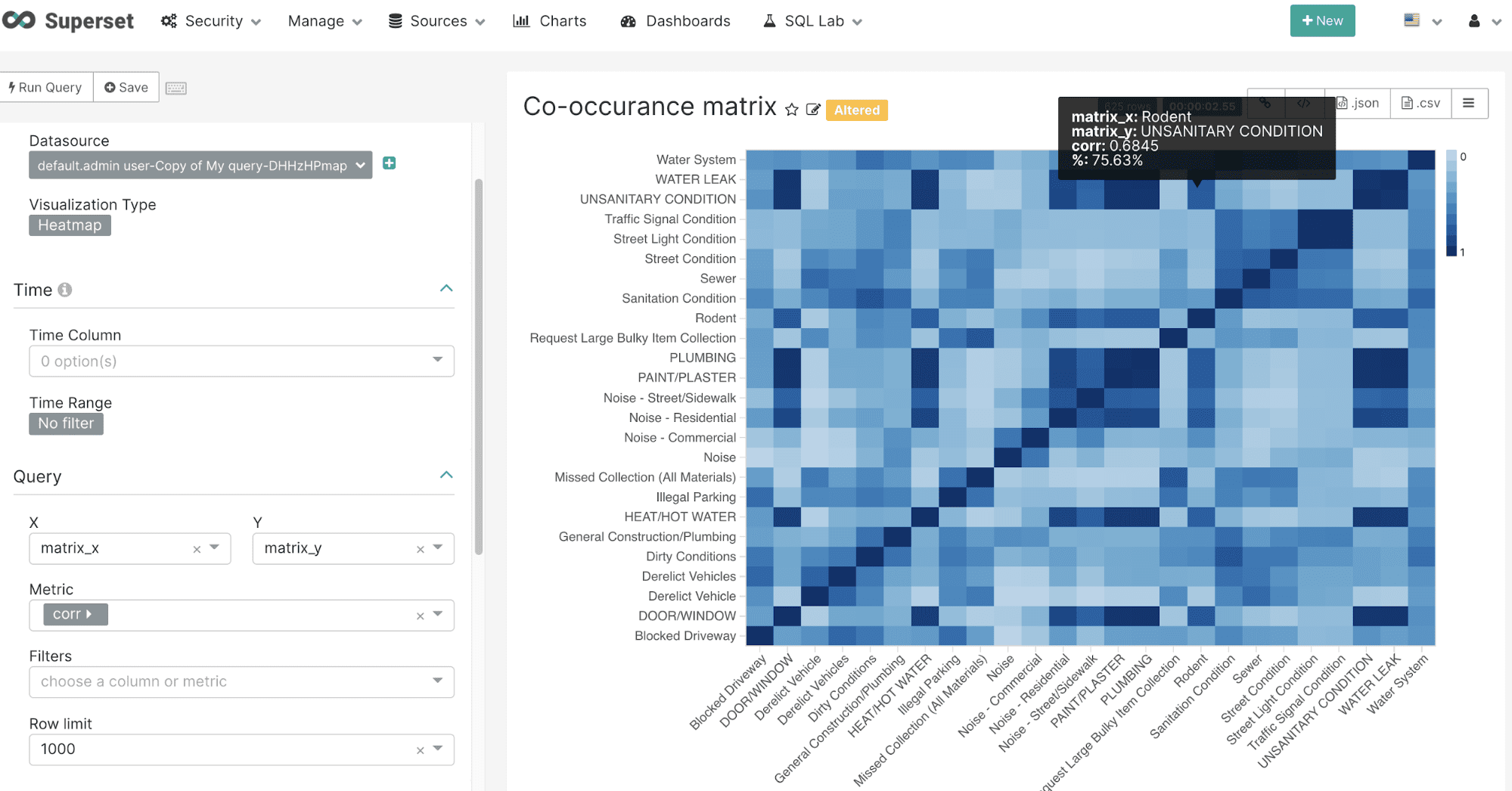
Task: Click the Co-occurance matrix title
Action: click(650, 107)
